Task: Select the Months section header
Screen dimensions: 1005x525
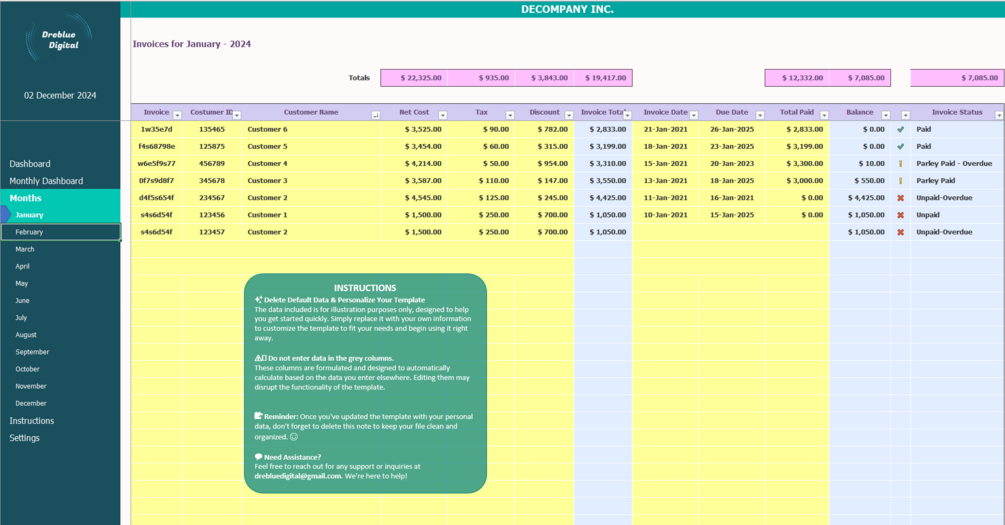Action: click(60, 198)
